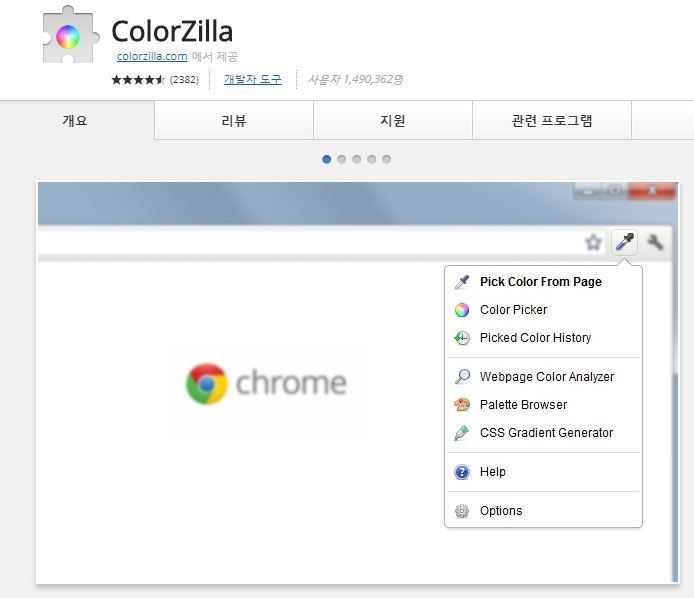Click the gear icon for Options
The height and width of the screenshot is (598, 694).
462,511
